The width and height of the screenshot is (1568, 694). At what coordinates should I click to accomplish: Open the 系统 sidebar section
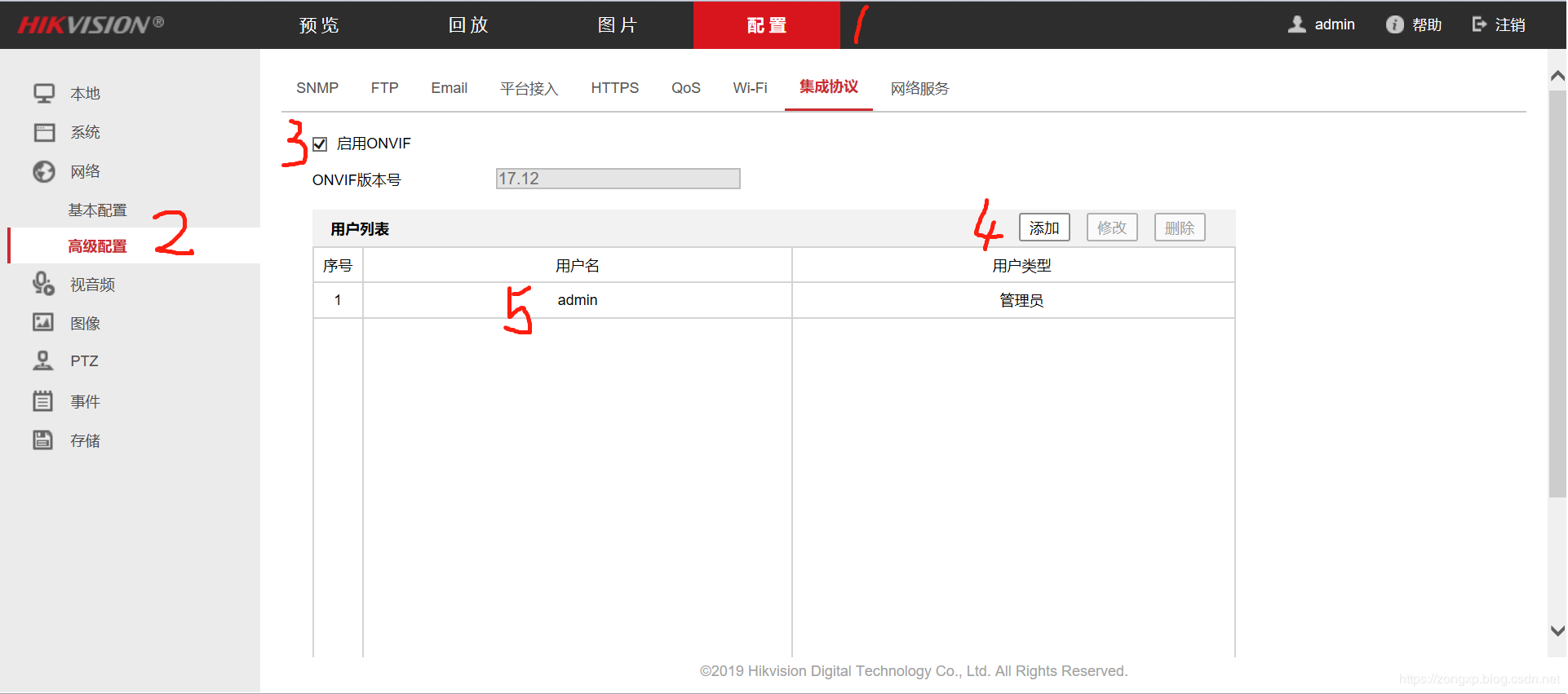click(x=85, y=132)
